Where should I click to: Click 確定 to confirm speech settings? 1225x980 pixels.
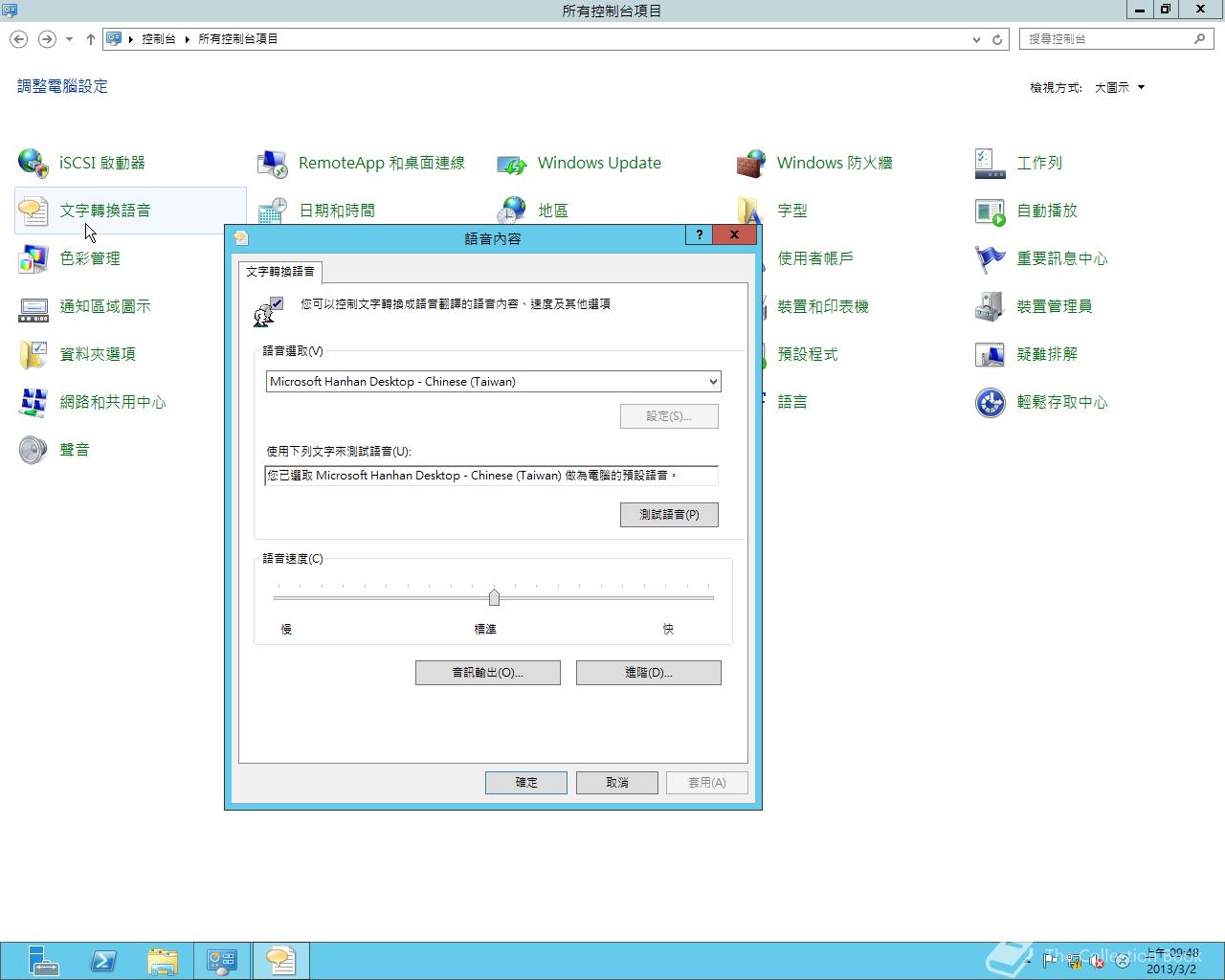(x=526, y=783)
